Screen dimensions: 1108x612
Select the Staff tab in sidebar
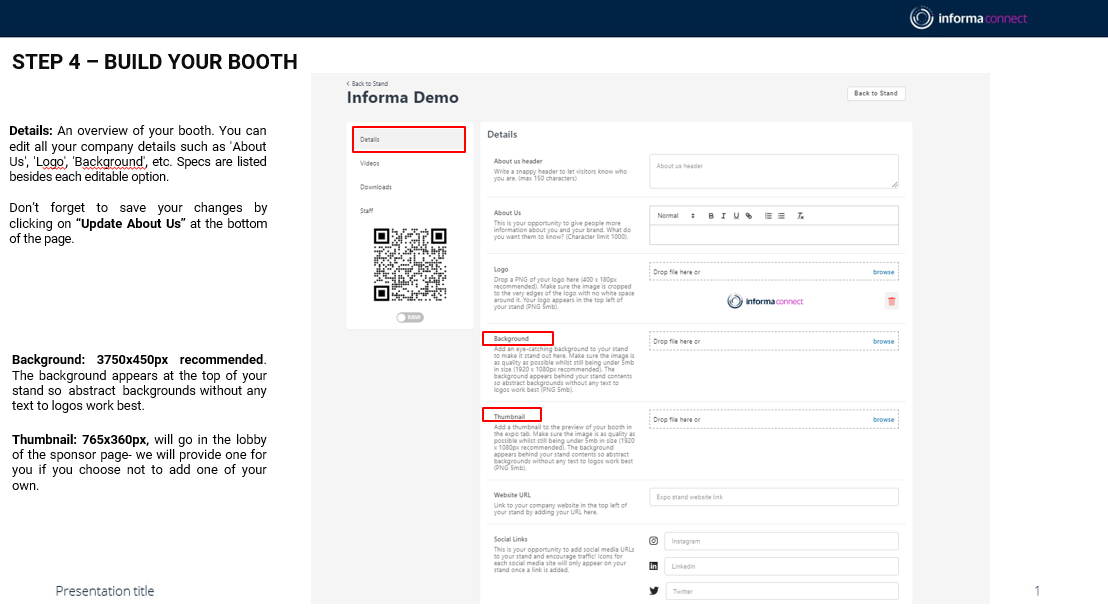point(366,211)
